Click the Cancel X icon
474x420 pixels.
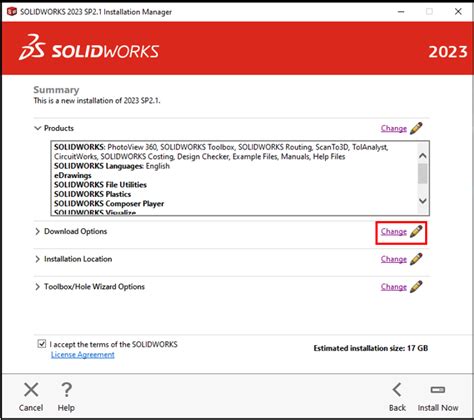click(x=31, y=389)
